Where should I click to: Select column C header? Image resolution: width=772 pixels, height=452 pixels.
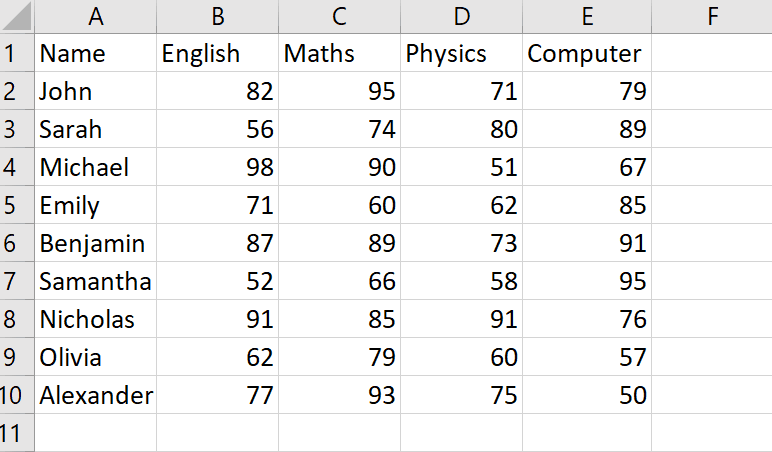click(x=340, y=16)
